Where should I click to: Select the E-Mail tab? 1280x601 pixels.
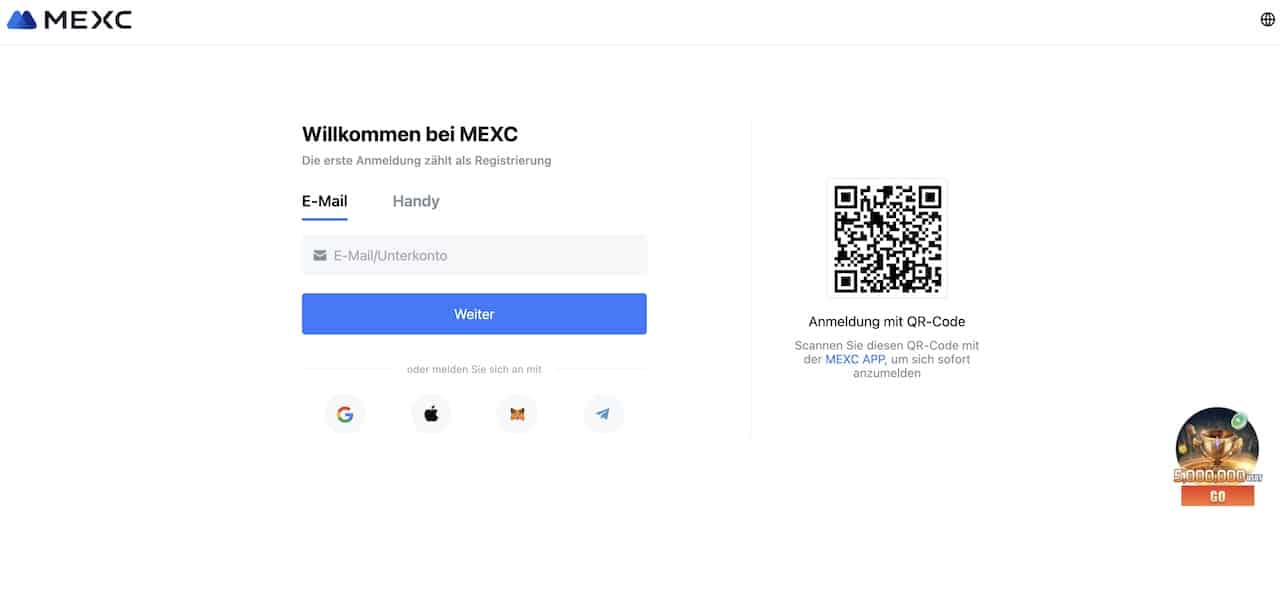323,200
